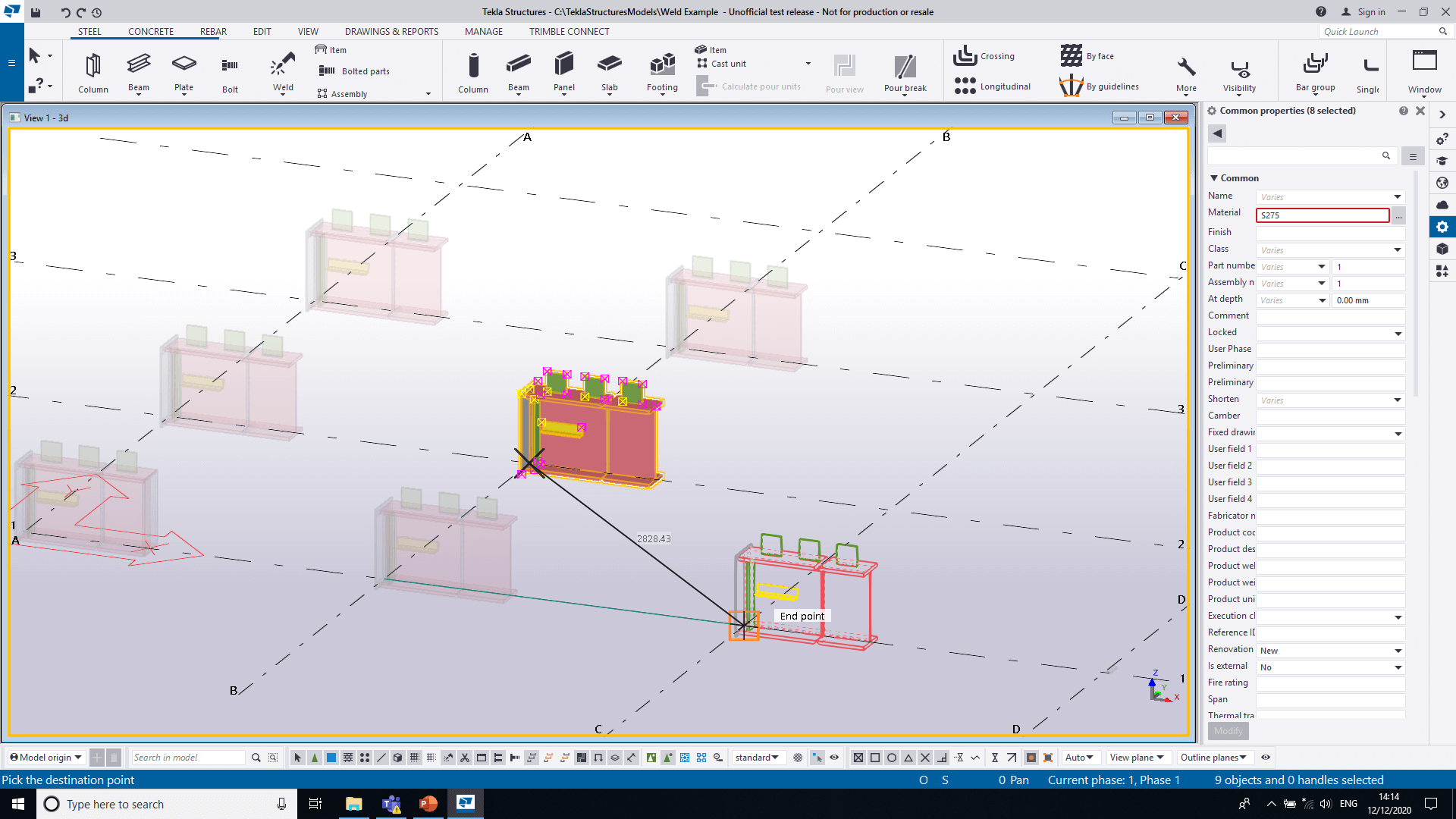1456x819 pixels.
Task: Toggle snap to end points square switch
Action: [874, 758]
